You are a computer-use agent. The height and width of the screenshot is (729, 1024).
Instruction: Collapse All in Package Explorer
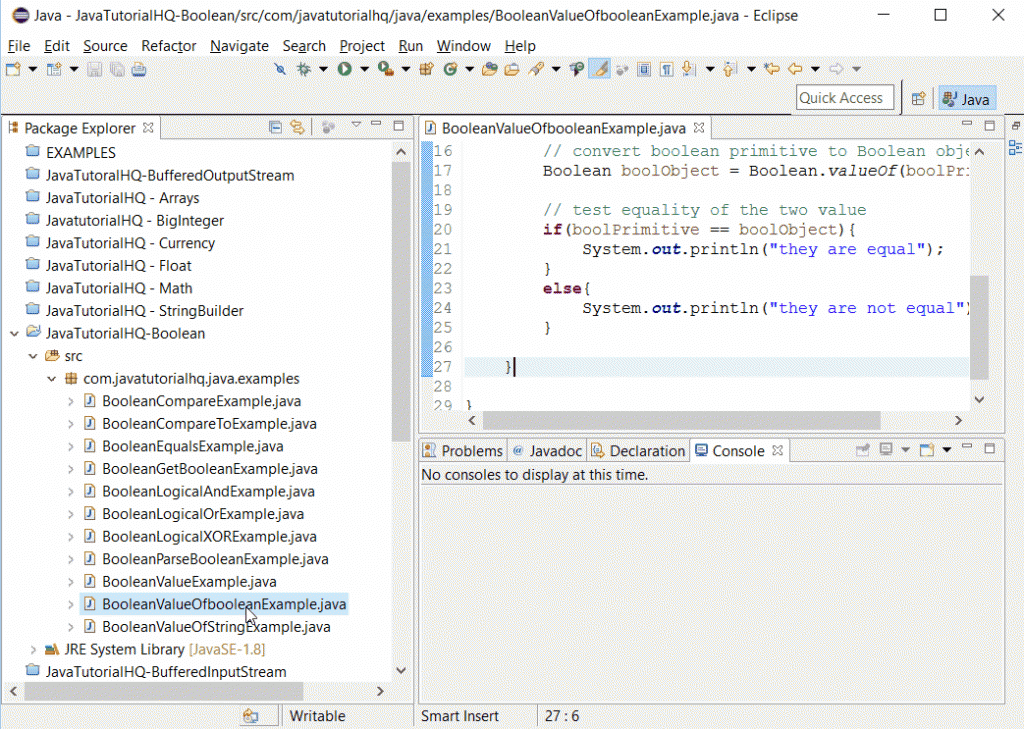[x=276, y=128]
